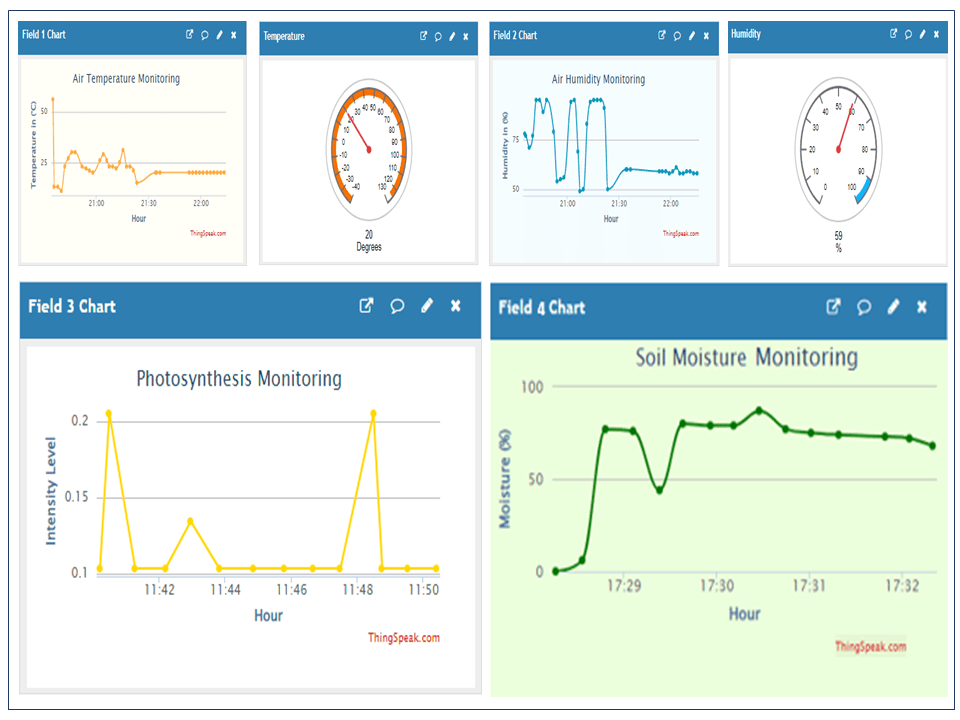Click the 11:42 label on Photosynthesis axis
The width and height of the screenshot is (960, 720).
point(159,590)
